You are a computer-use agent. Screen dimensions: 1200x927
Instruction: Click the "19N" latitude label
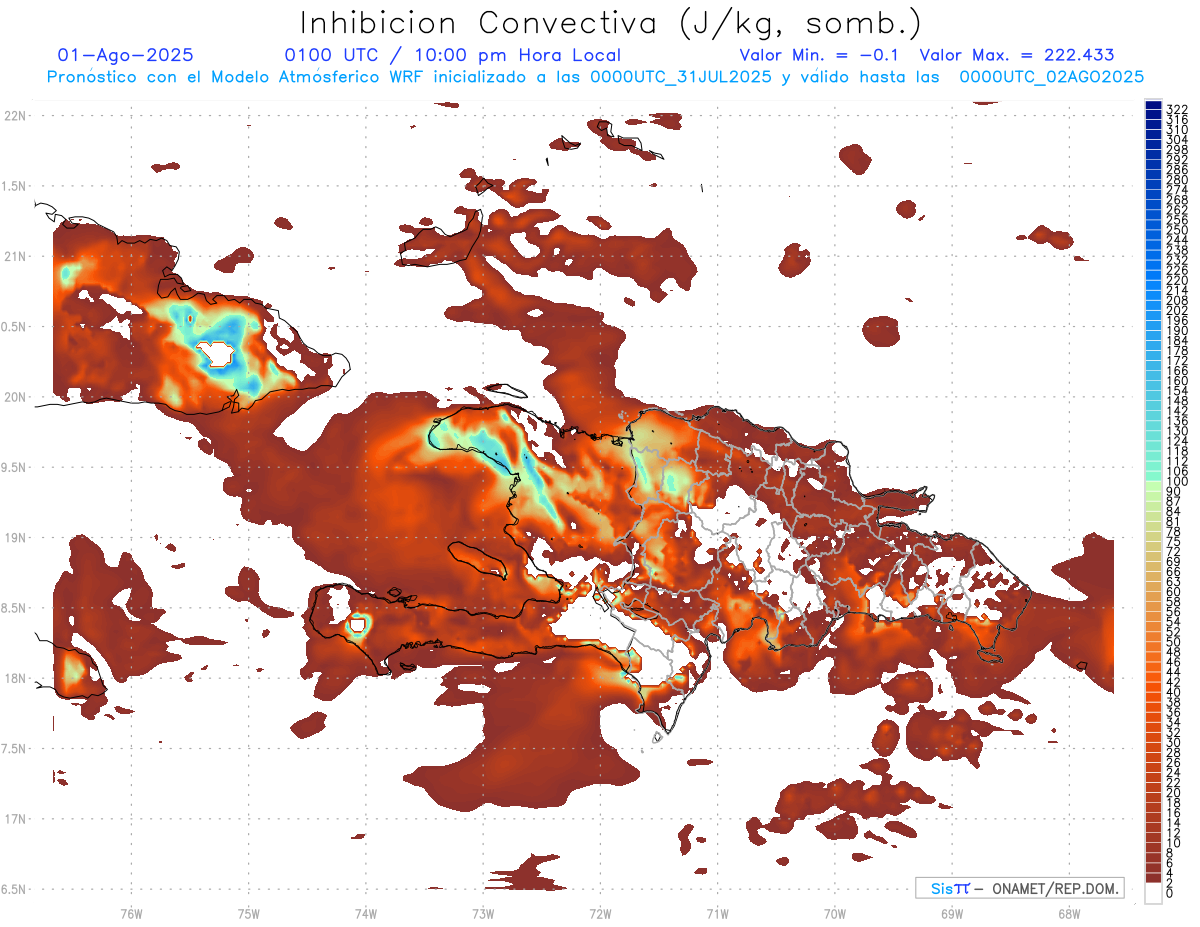[15, 537]
